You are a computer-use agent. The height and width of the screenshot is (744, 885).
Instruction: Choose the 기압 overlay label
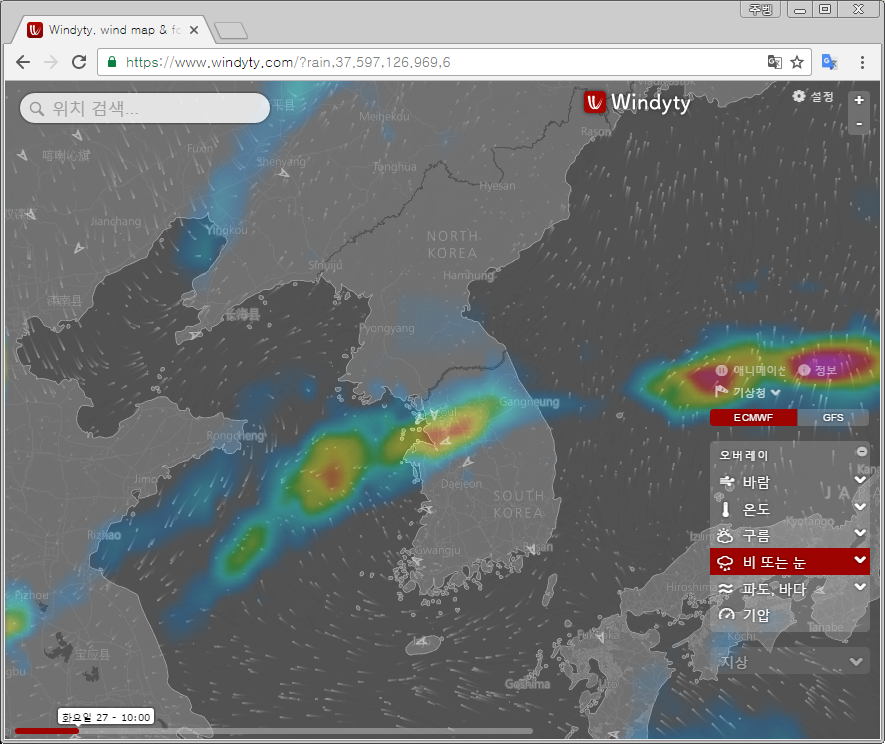(756, 615)
